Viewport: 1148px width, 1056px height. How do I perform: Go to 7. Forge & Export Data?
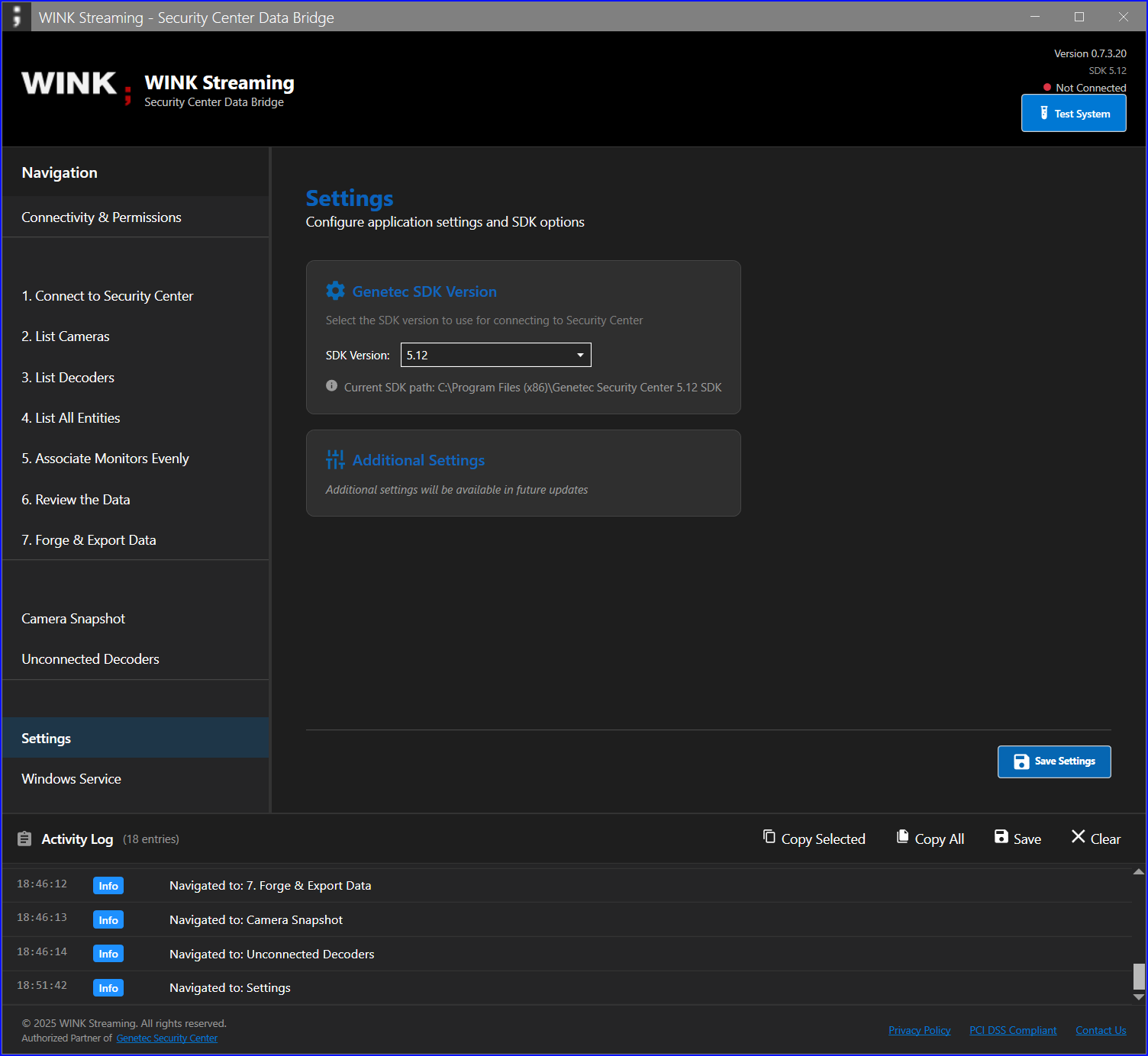pos(135,540)
